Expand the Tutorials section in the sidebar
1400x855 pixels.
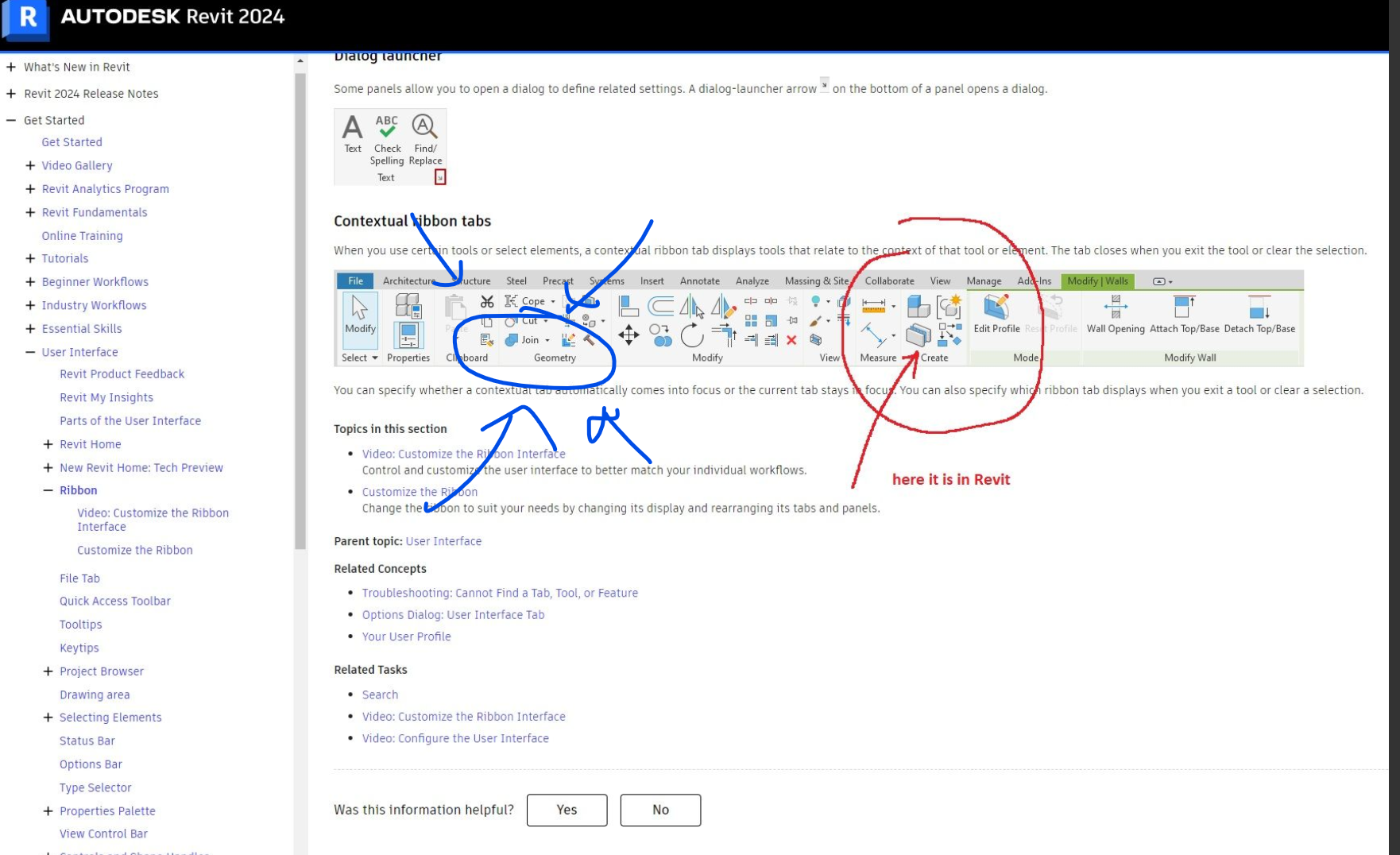29,258
